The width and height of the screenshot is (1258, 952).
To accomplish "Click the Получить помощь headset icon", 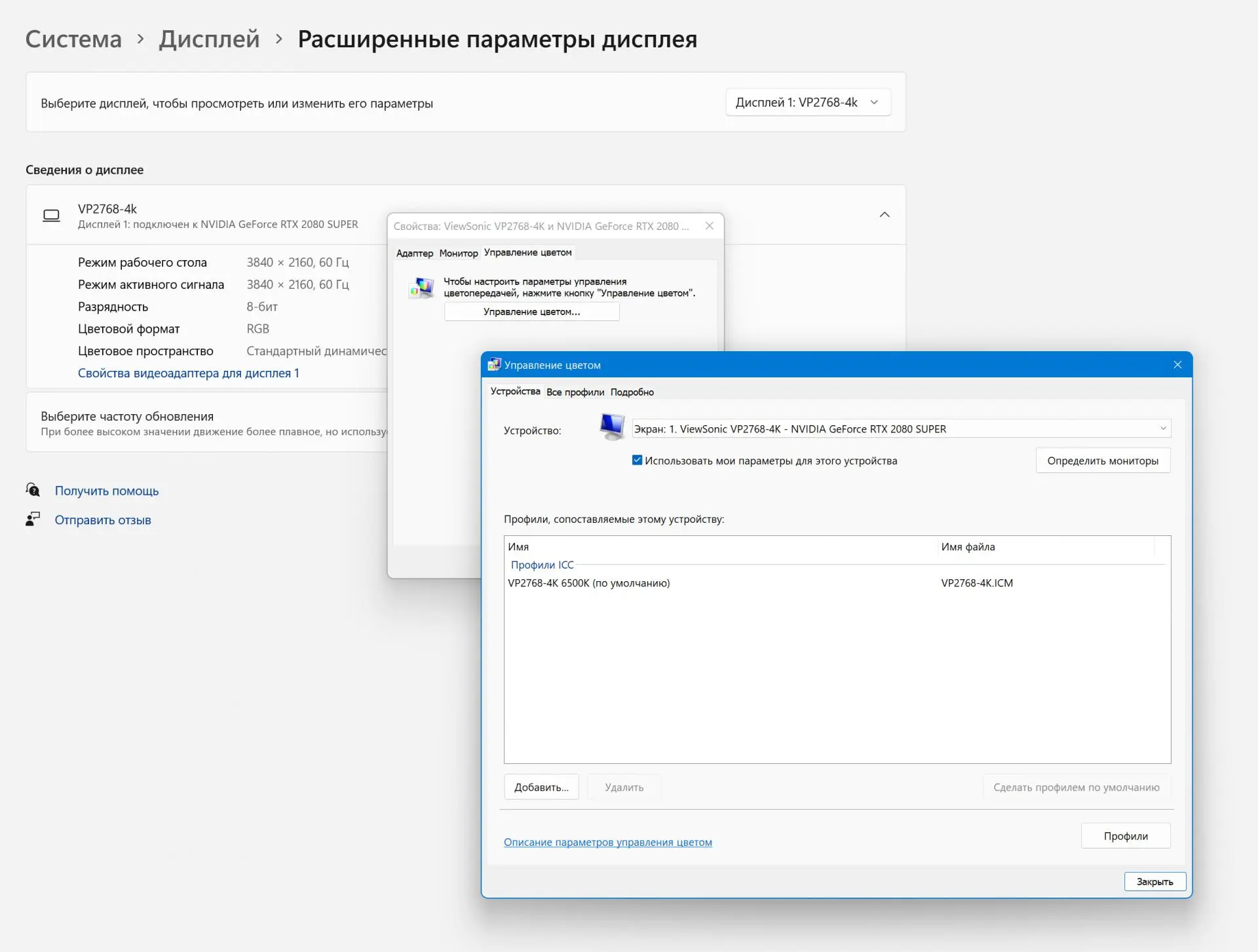I will click(x=33, y=490).
